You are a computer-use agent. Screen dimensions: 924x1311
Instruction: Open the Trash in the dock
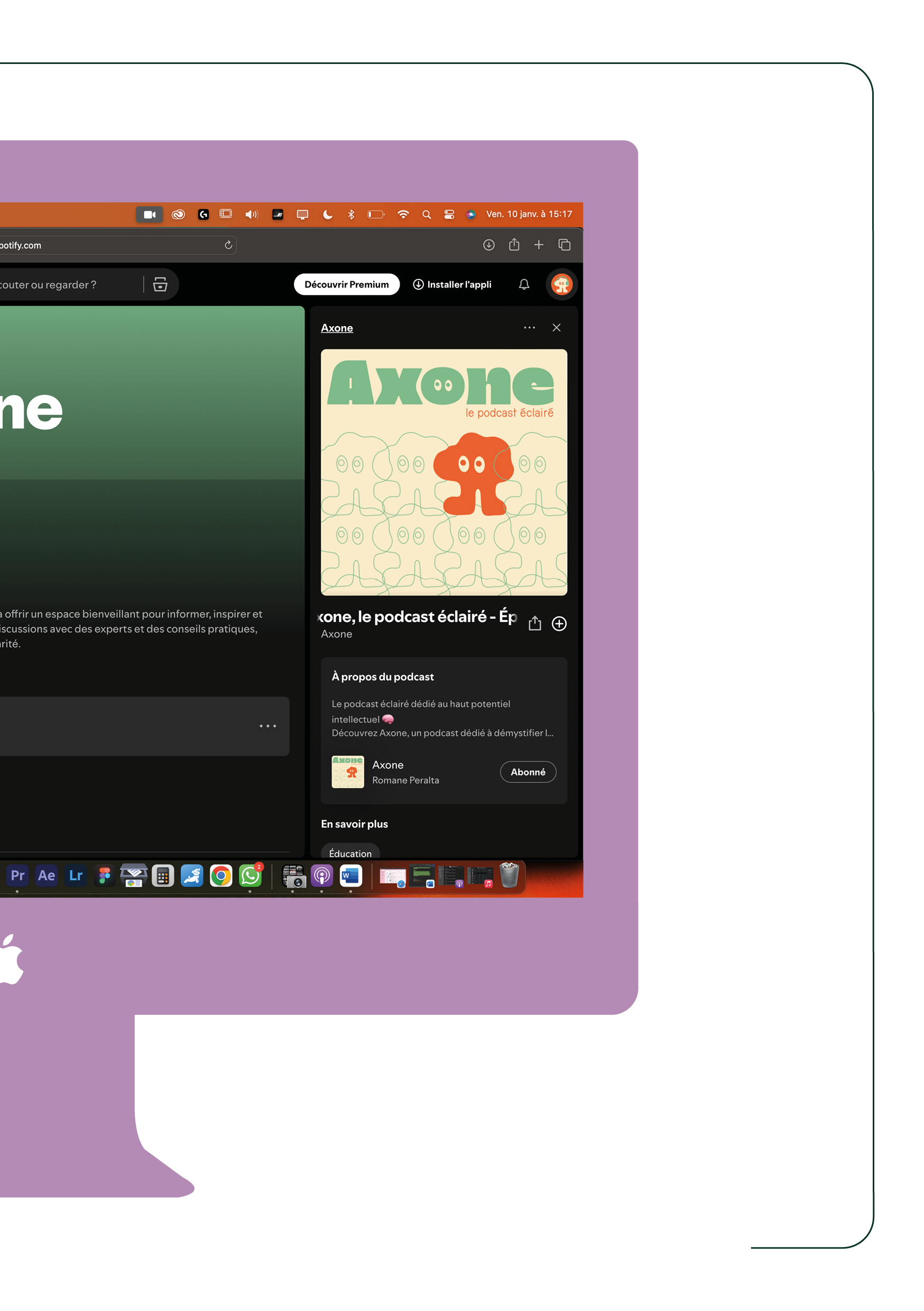click(509, 875)
